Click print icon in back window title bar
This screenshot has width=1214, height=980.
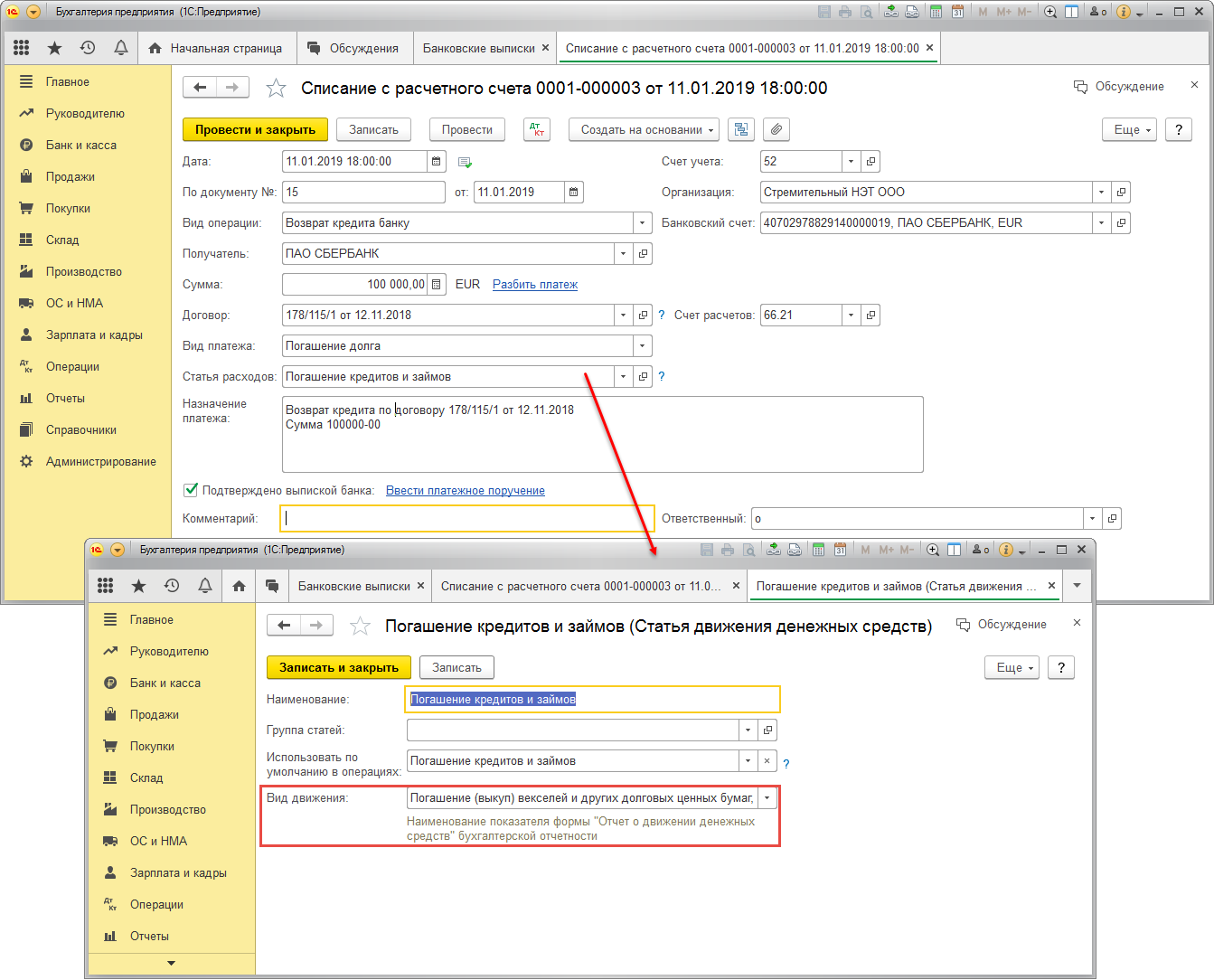point(845,12)
